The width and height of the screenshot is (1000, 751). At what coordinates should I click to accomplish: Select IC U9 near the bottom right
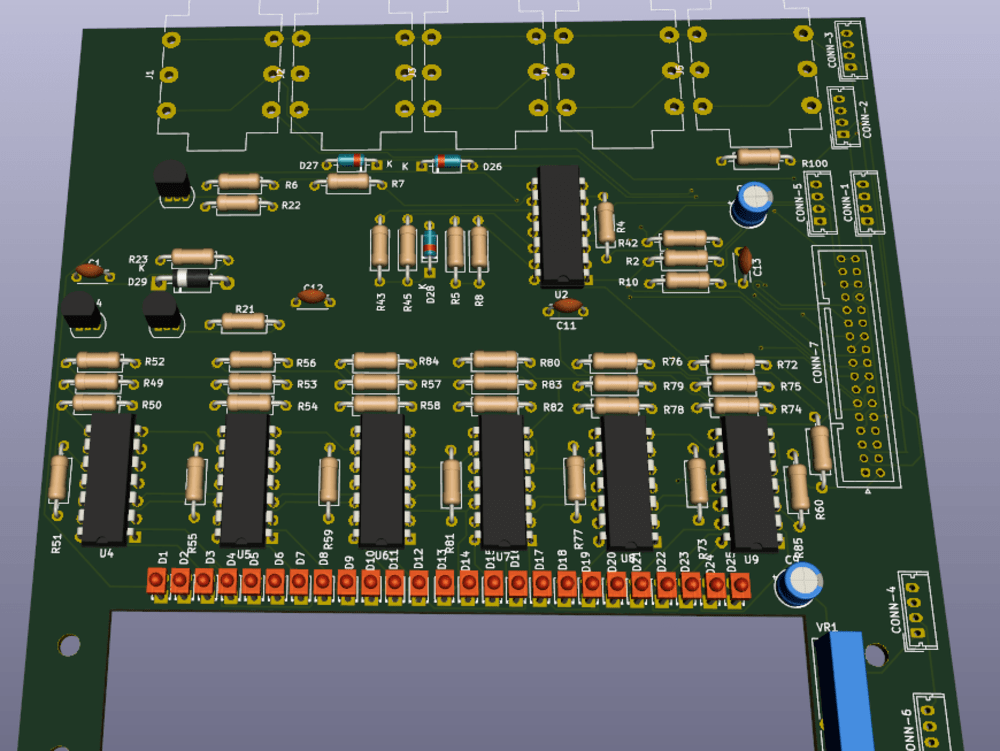[x=752, y=480]
